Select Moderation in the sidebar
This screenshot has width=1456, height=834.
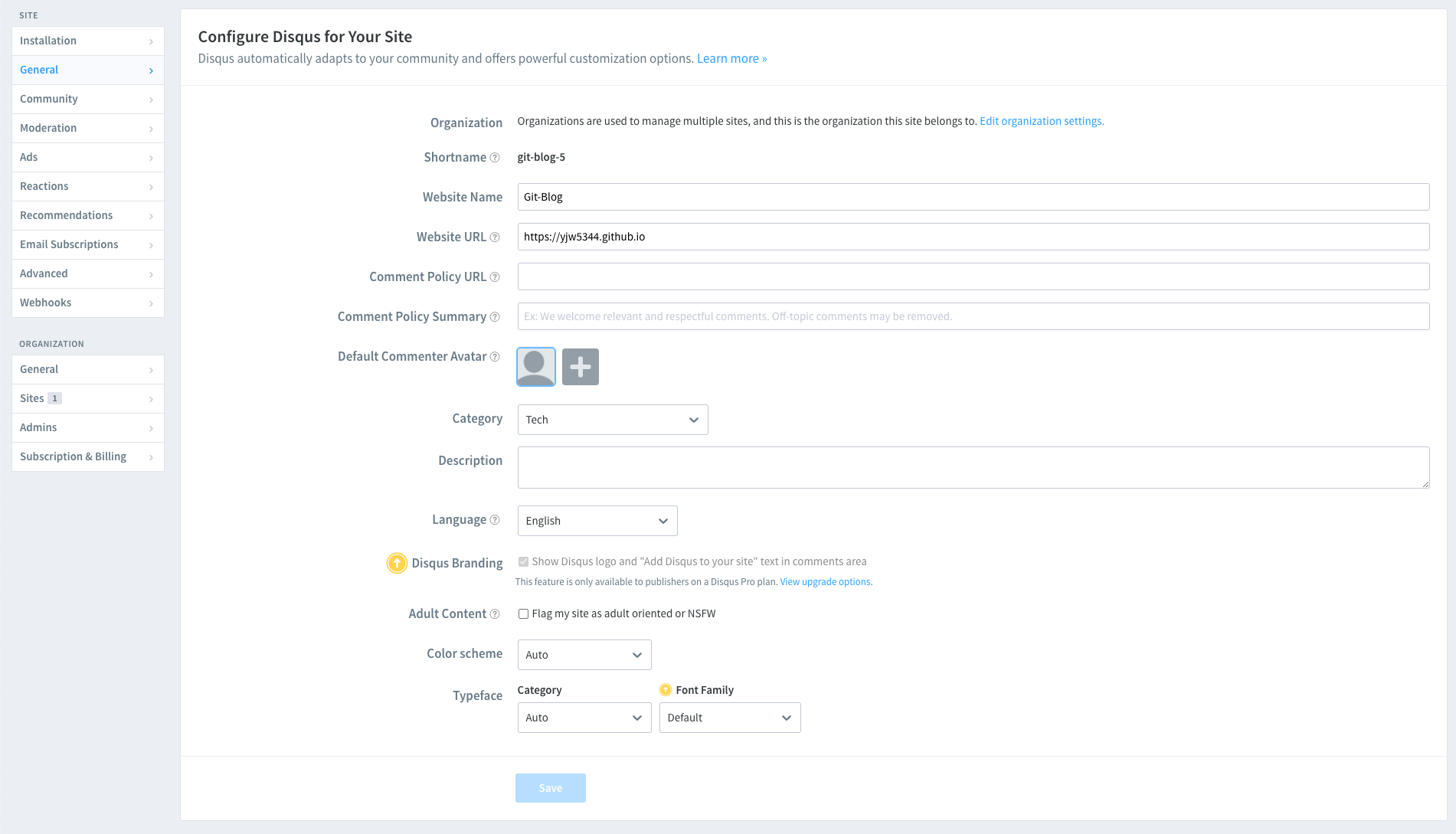(x=48, y=128)
